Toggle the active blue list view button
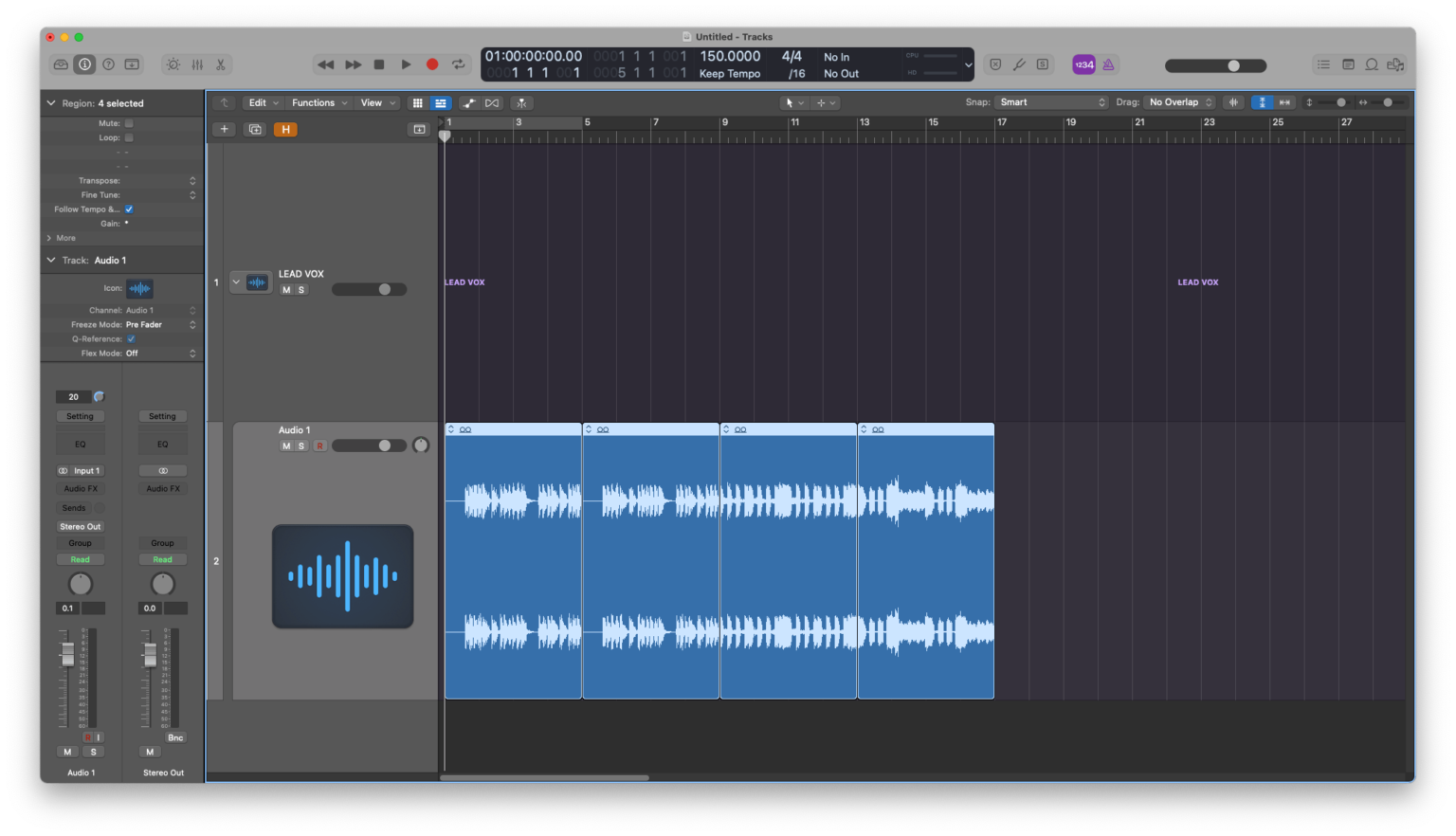The image size is (1456, 836). point(441,102)
